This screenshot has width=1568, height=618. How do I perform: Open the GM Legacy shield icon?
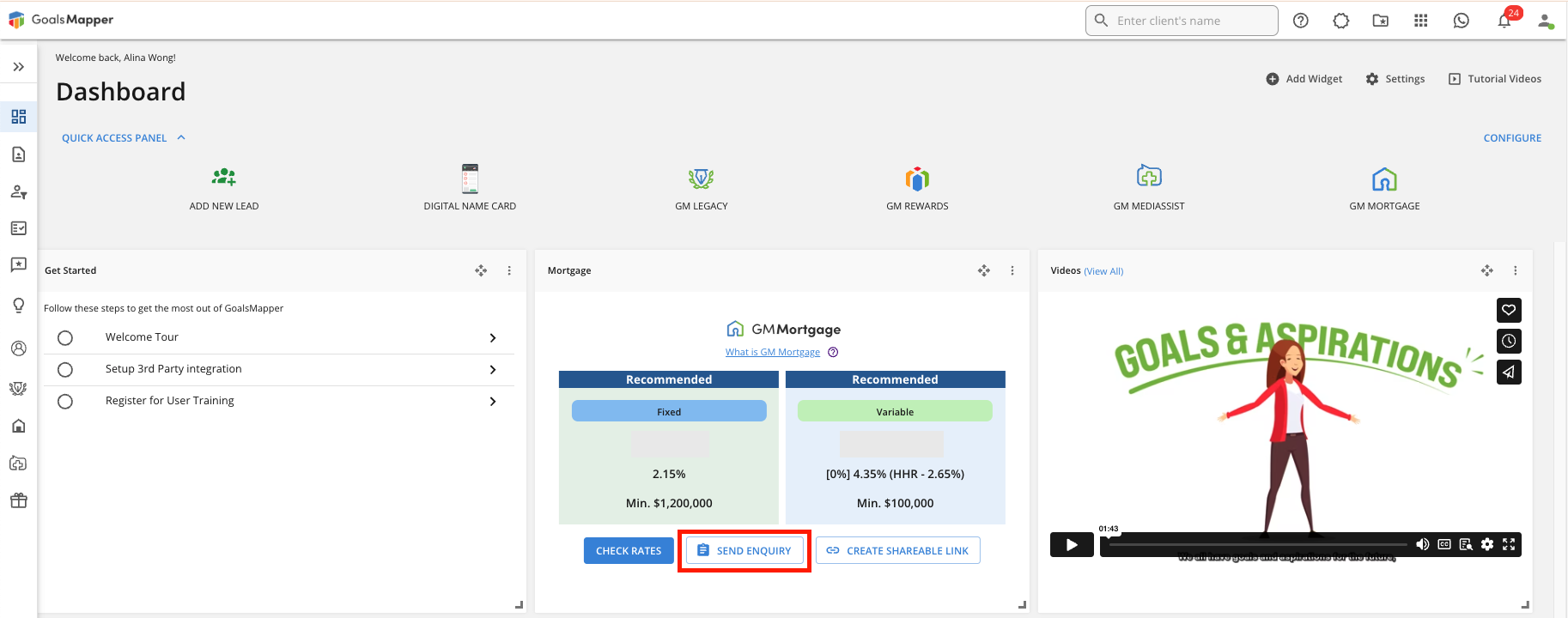click(701, 179)
